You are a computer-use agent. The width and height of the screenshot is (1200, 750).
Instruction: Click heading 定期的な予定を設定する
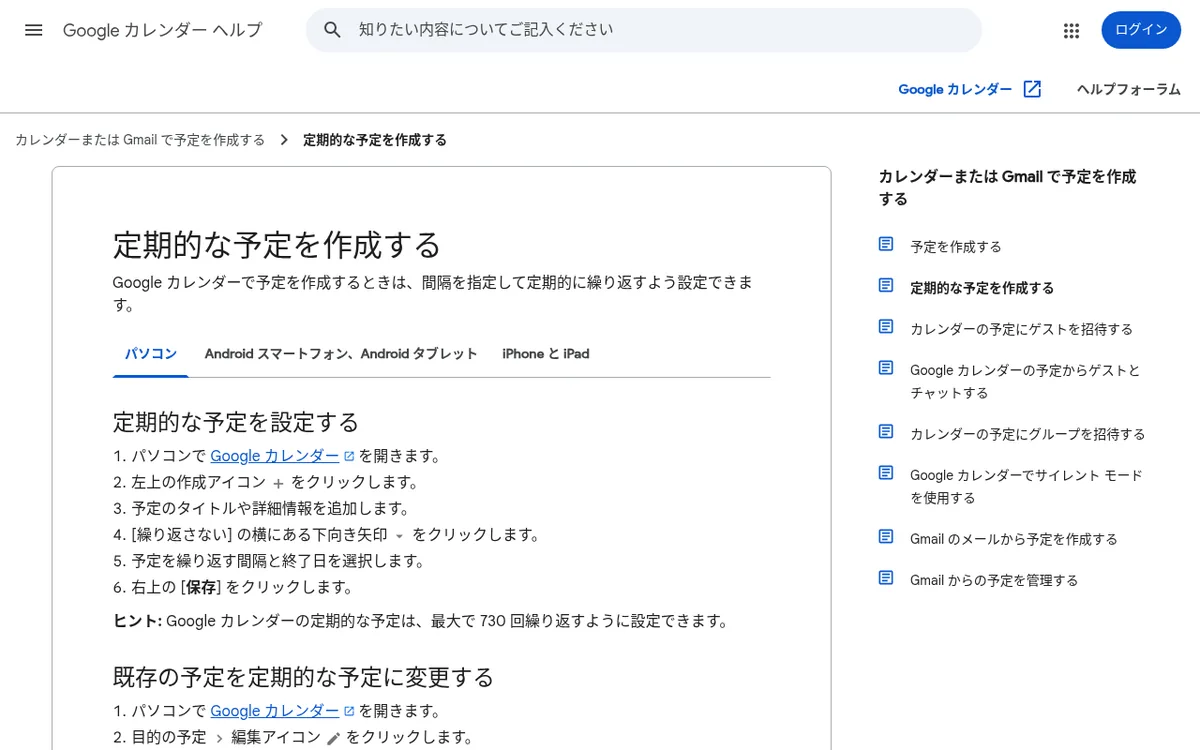click(236, 422)
